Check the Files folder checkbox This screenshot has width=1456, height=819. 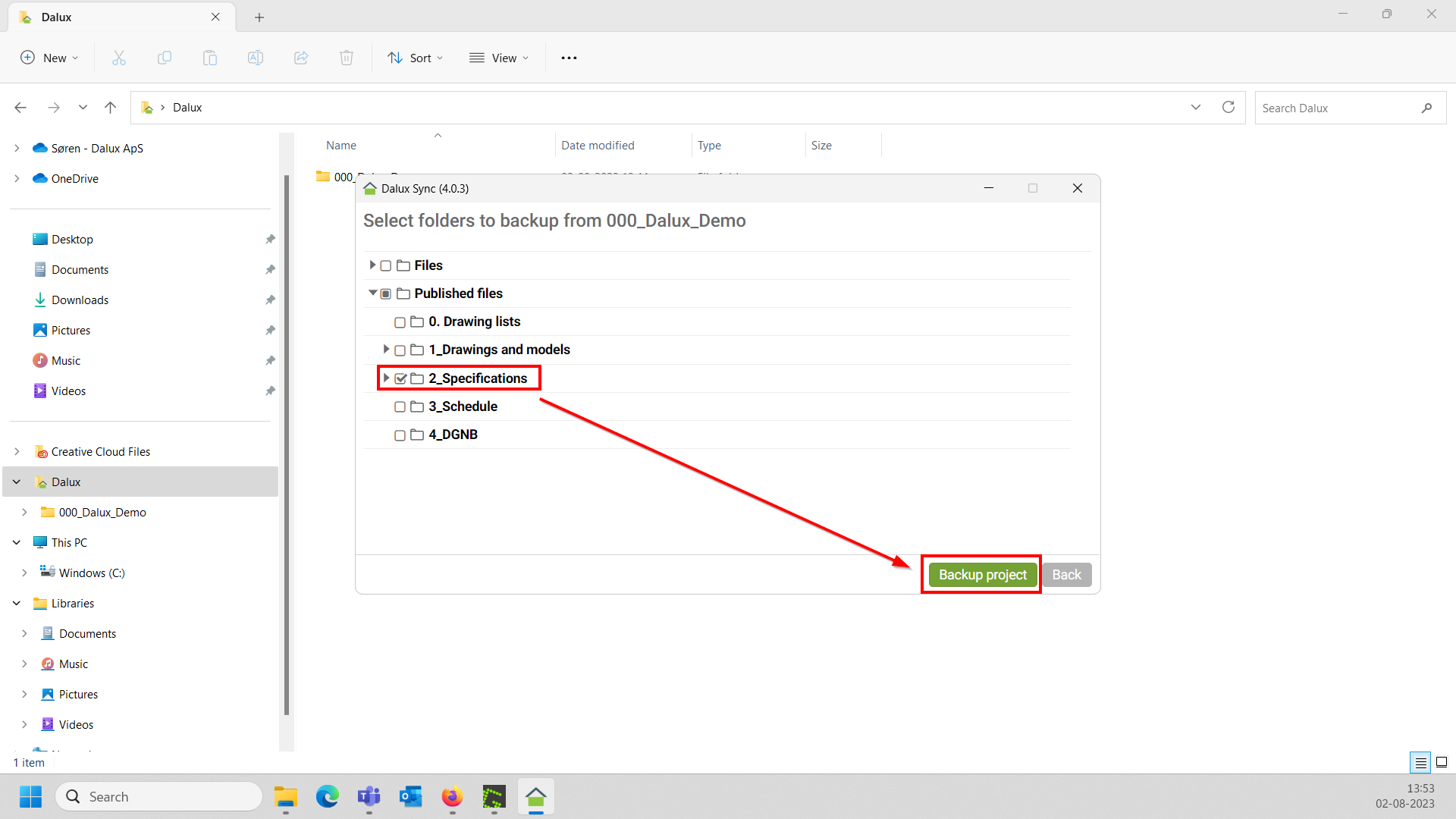tap(386, 266)
